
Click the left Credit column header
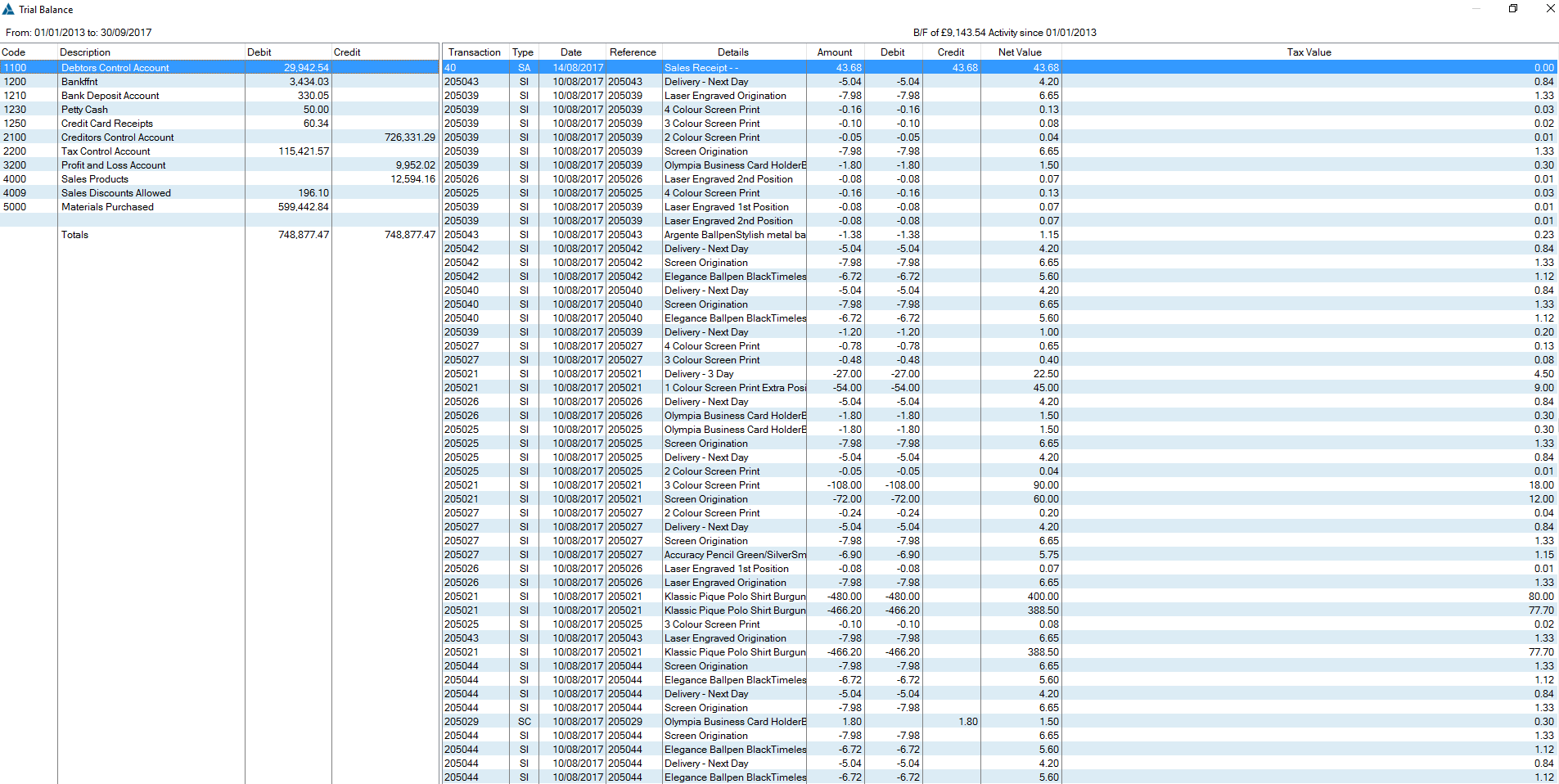385,52
